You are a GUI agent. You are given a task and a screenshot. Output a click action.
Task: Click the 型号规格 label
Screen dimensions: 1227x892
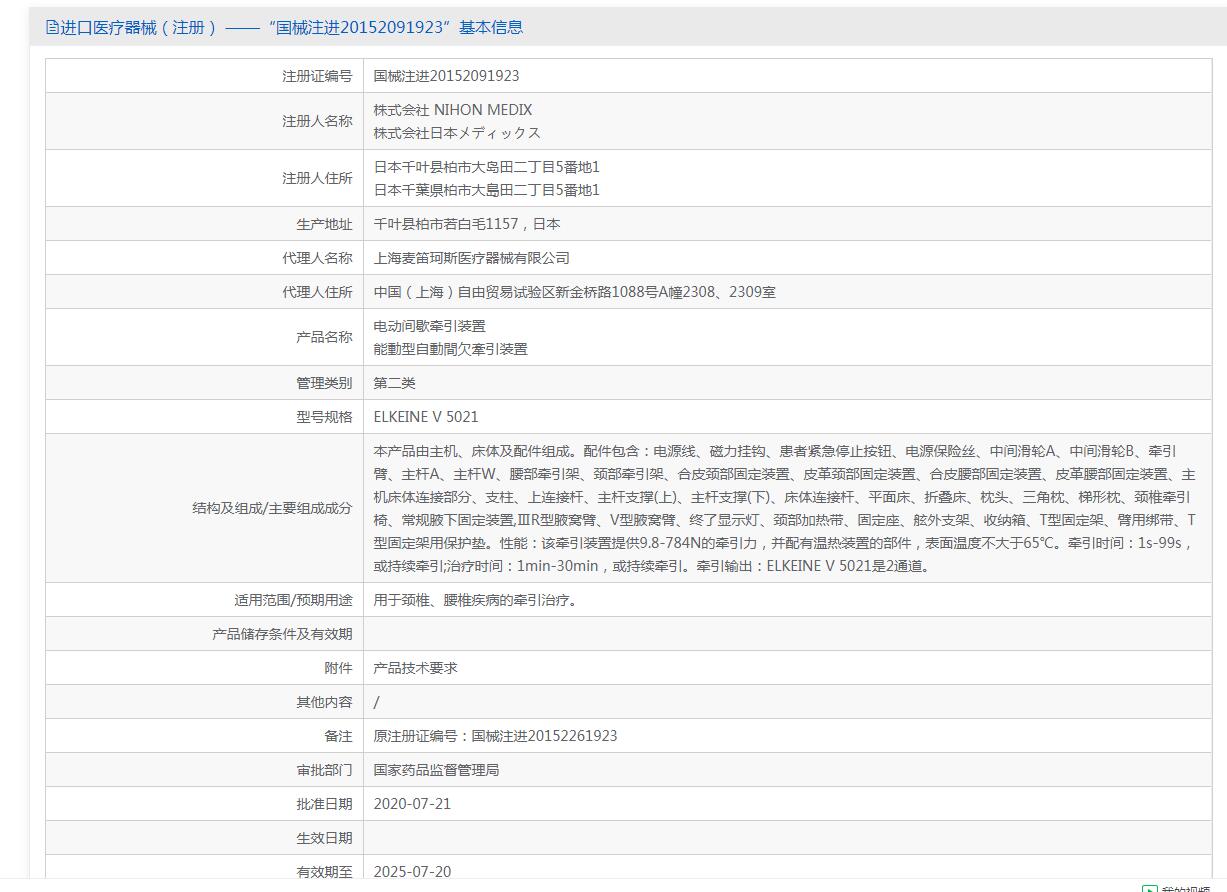point(324,417)
